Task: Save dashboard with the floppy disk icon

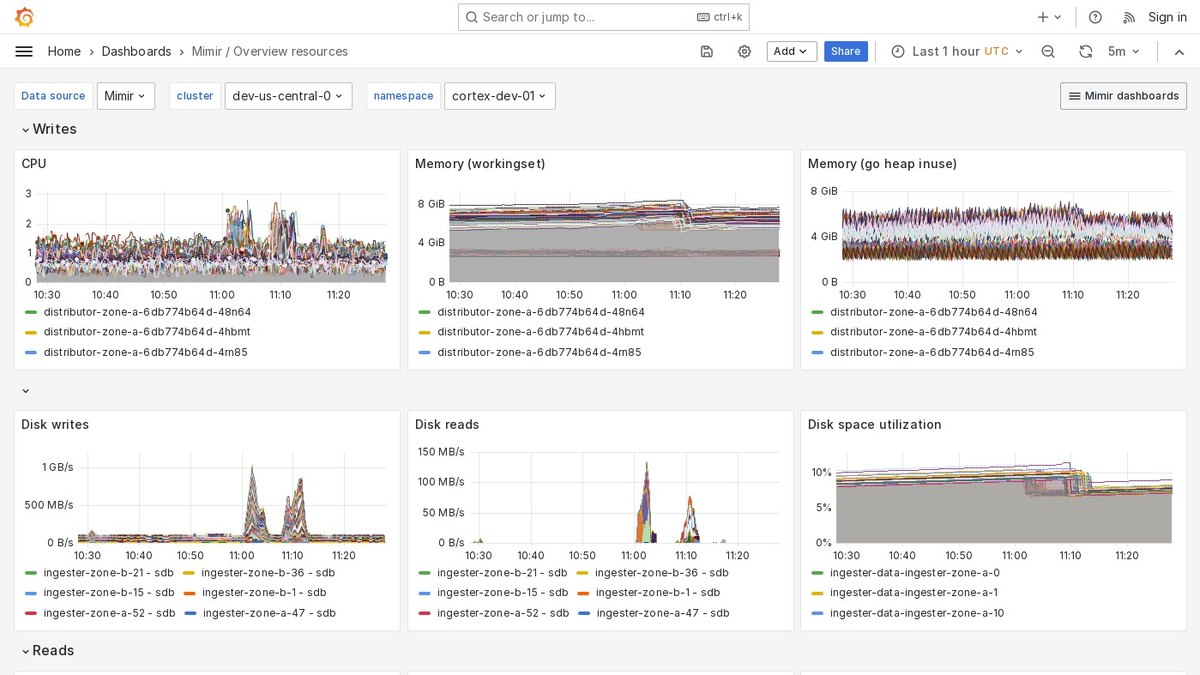Action: click(x=707, y=51)
